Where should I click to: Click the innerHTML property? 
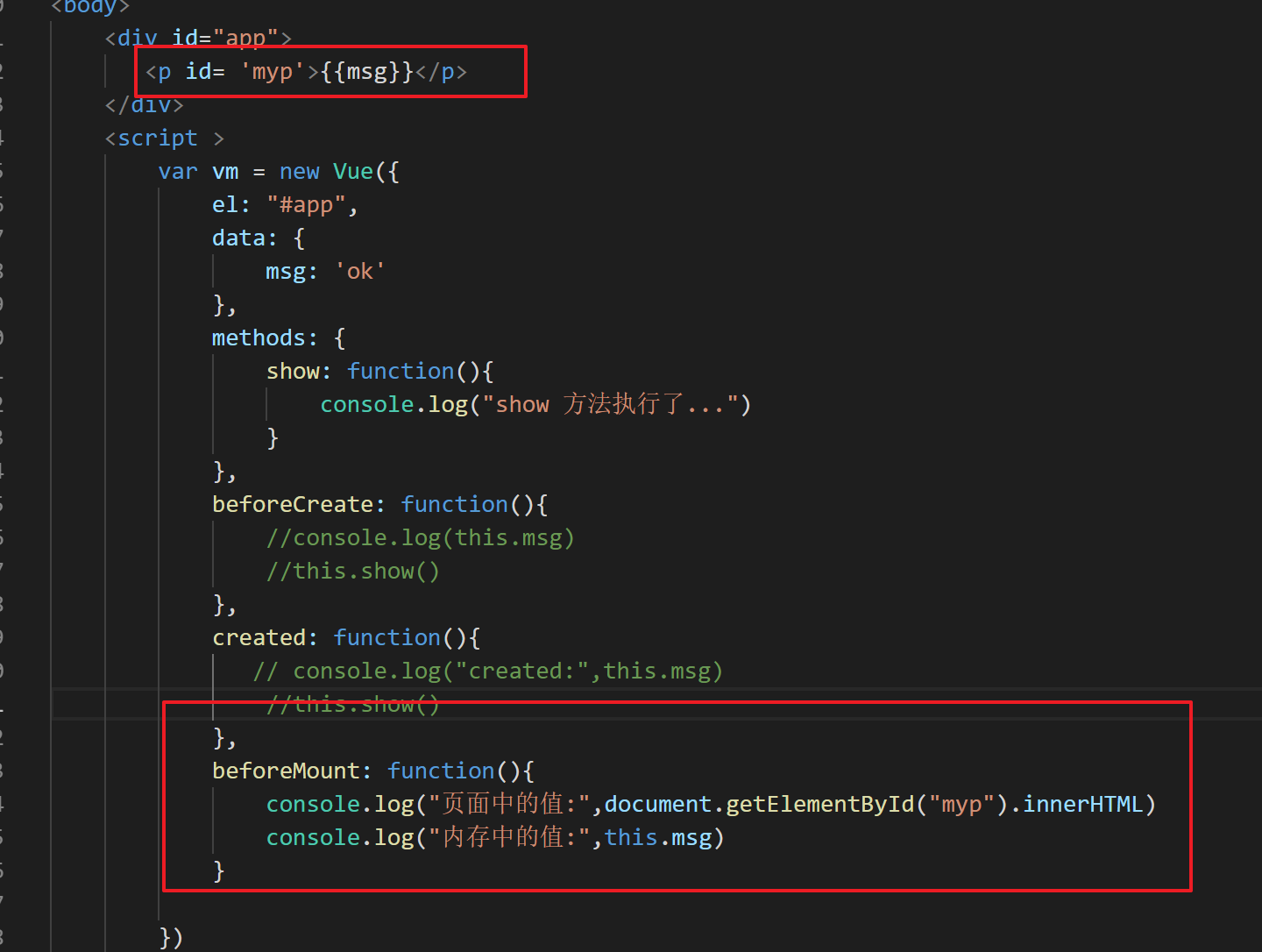click(1083, 805)
